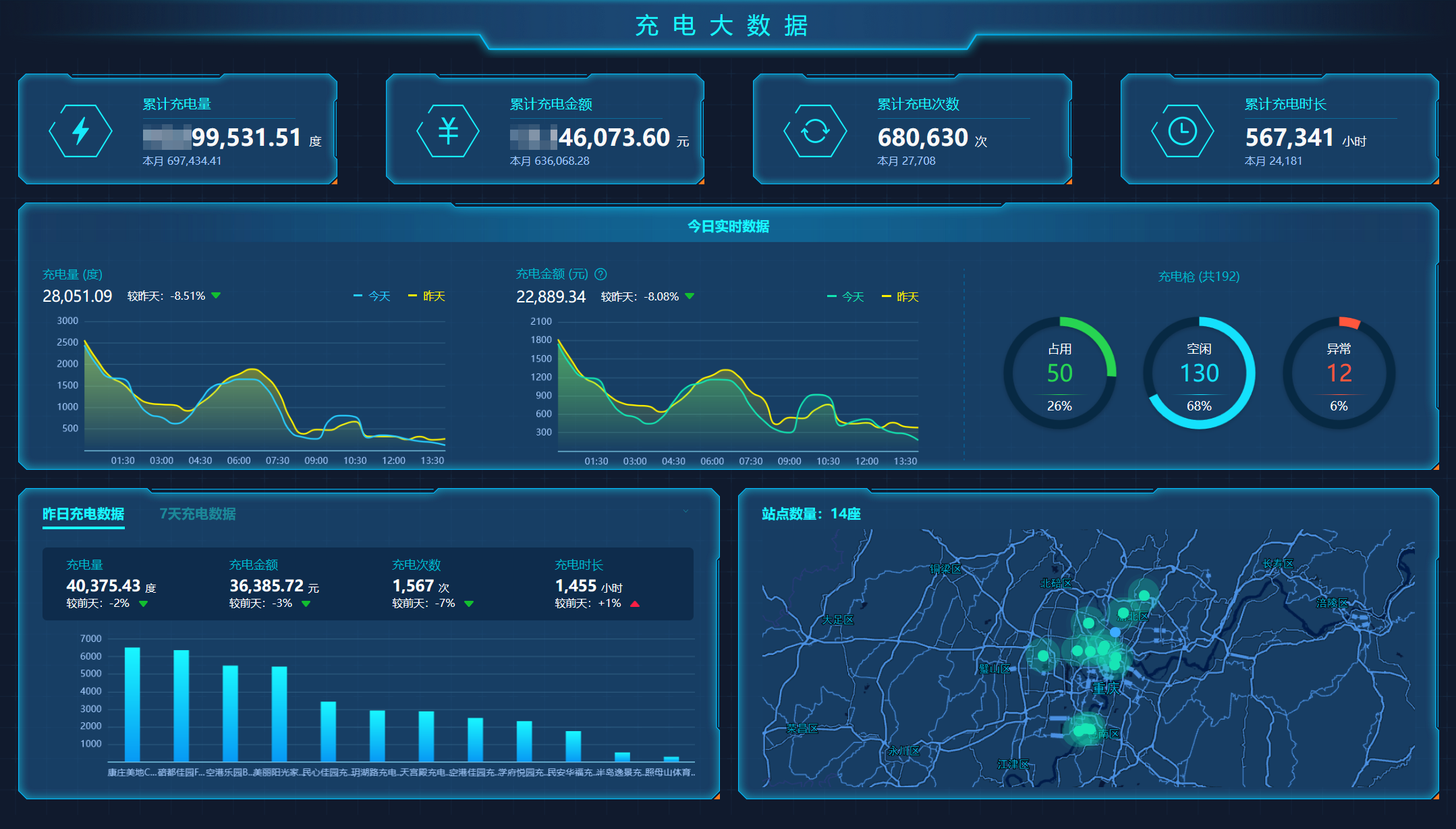This screenshot has width=1456, height=829.
Task: Click the 照母山体育.. axis label
Action: coord(670,772)
